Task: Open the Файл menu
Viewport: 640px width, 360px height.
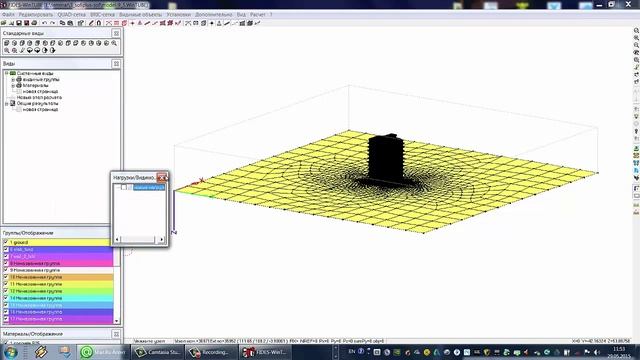Action: (8, 15)
